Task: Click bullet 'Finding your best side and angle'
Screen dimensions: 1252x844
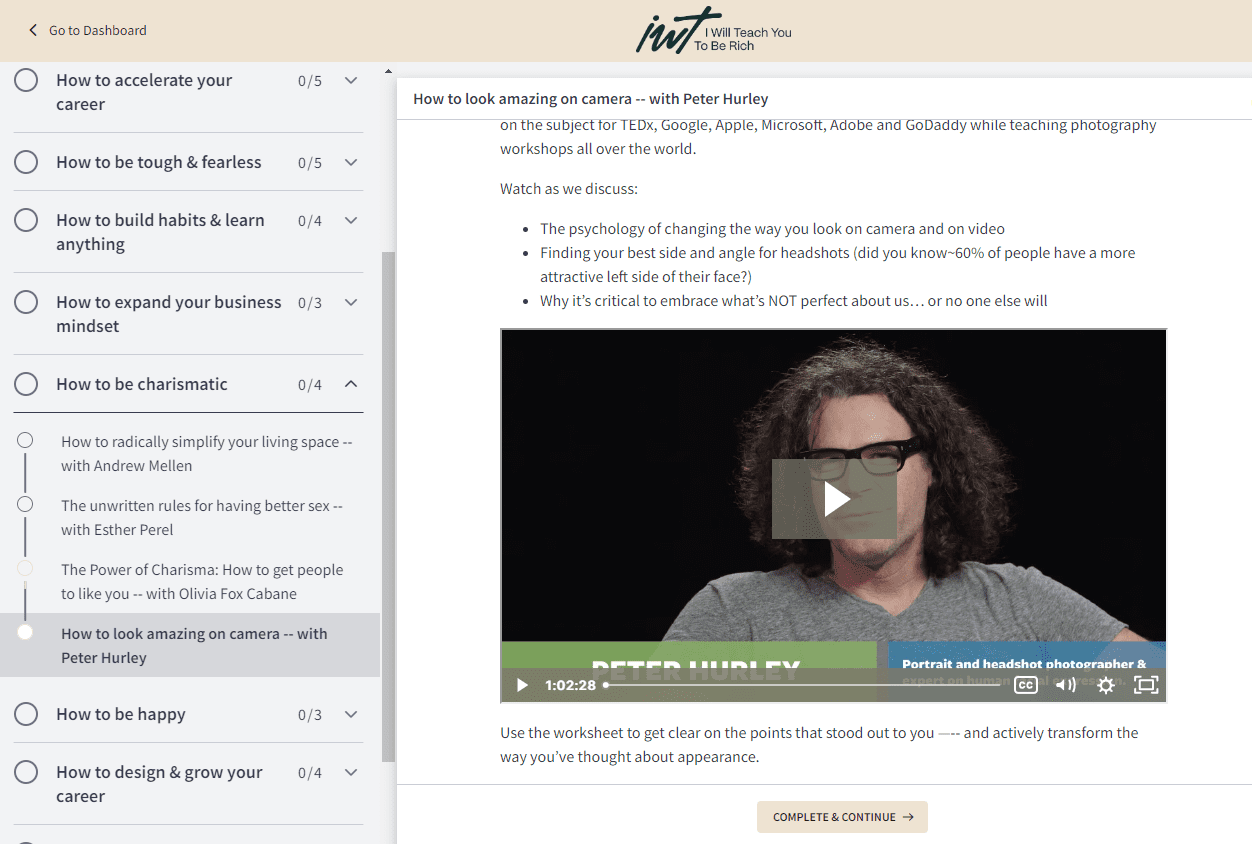Action: [x=838, y=265]
